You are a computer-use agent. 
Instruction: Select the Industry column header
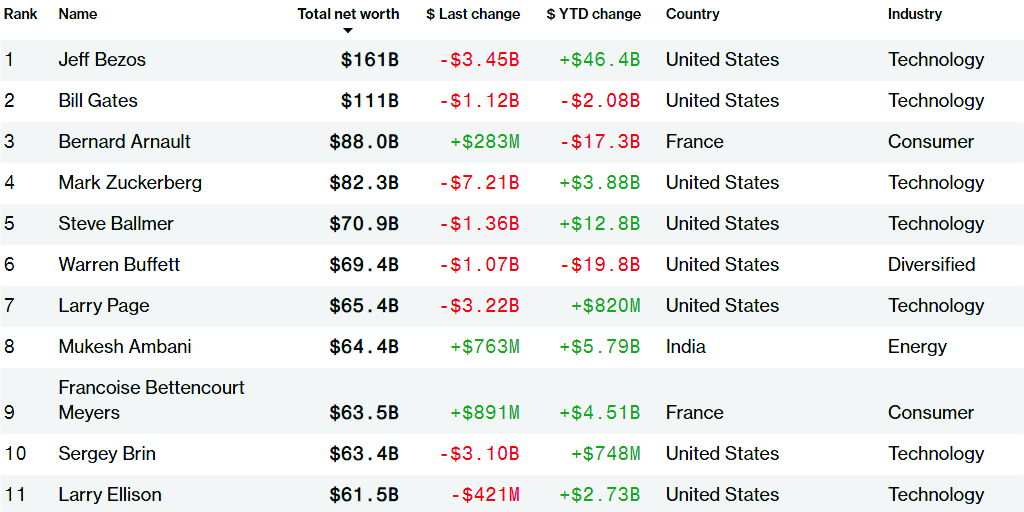click(x=914, y=14)
